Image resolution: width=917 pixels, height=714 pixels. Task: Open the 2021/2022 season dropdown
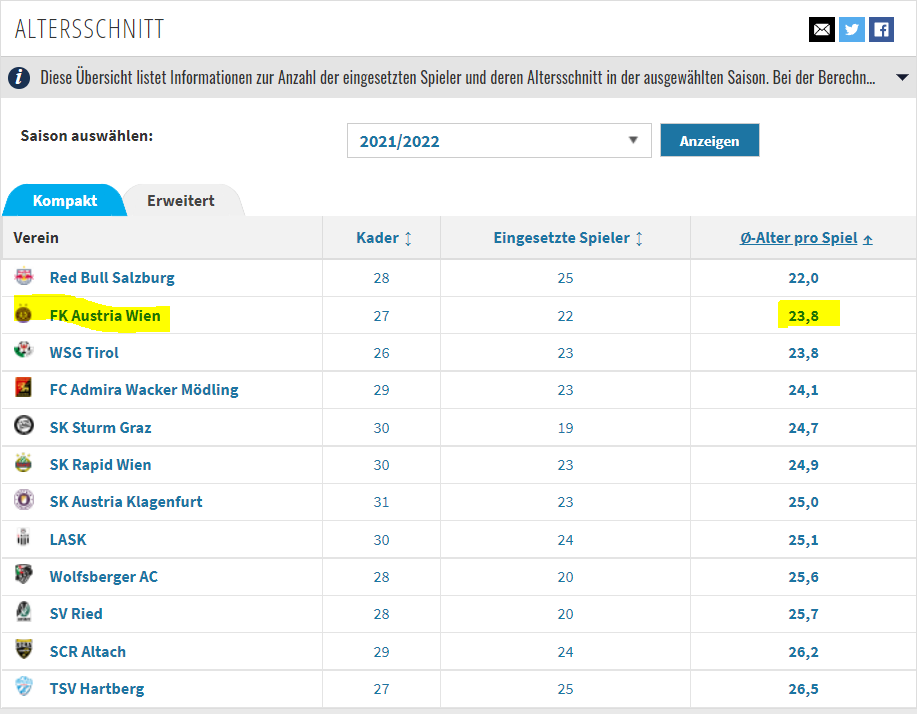click(499, 140)
